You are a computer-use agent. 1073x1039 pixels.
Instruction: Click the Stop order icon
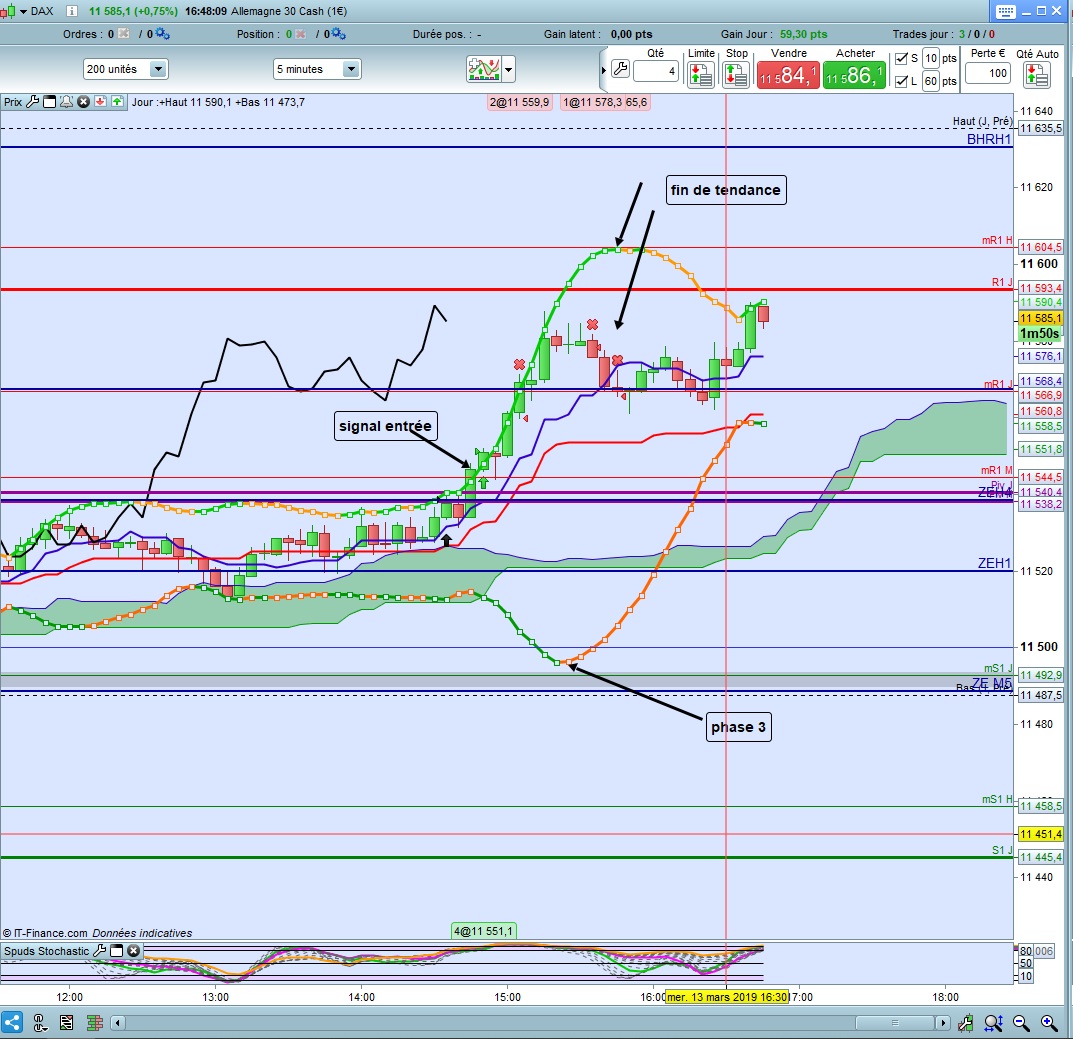coord(736,75)
